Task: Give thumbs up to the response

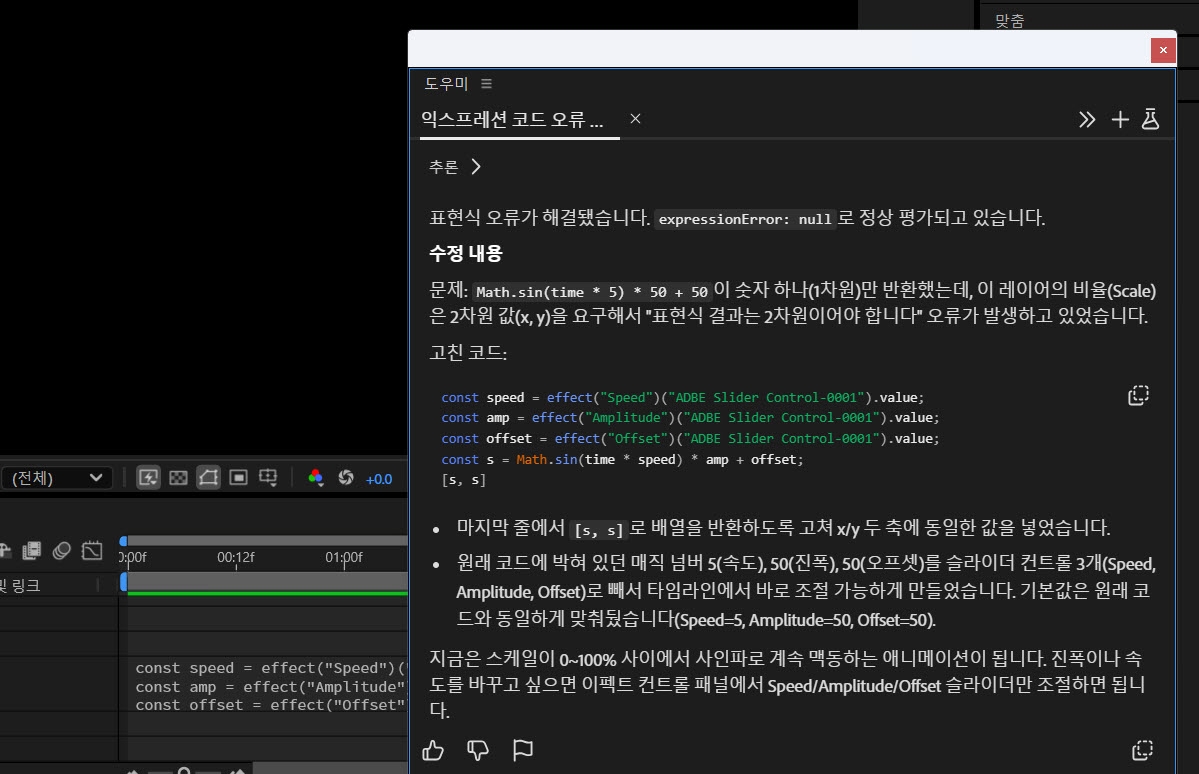Action: pyautogui.click(x=433, y=750)
